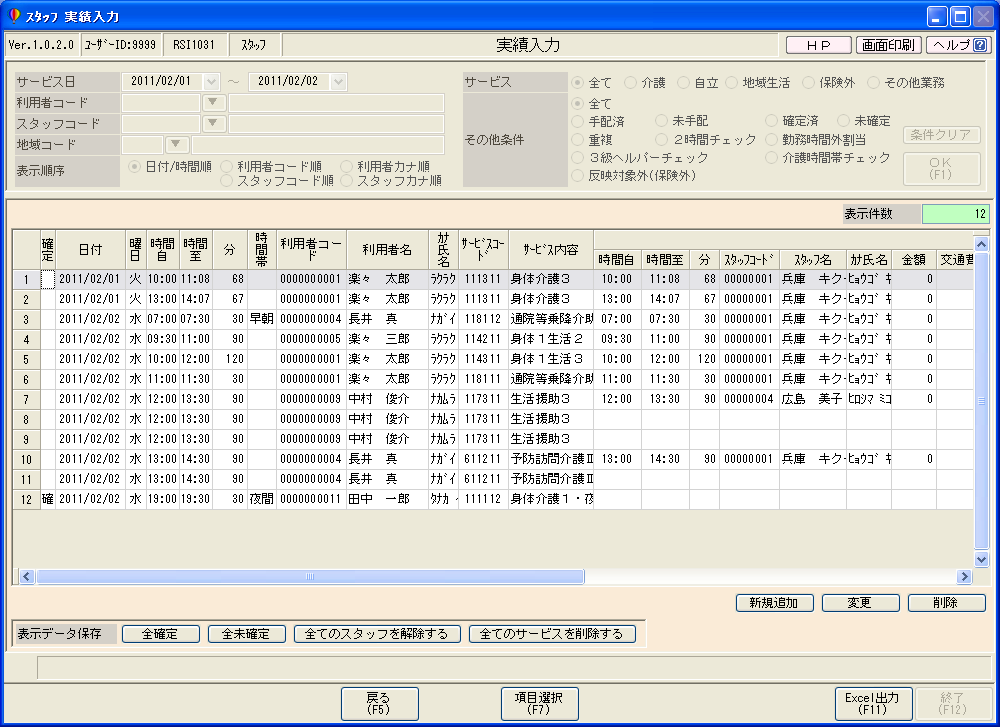Click the 項目選択 (F7) button

tap(540, 704)
